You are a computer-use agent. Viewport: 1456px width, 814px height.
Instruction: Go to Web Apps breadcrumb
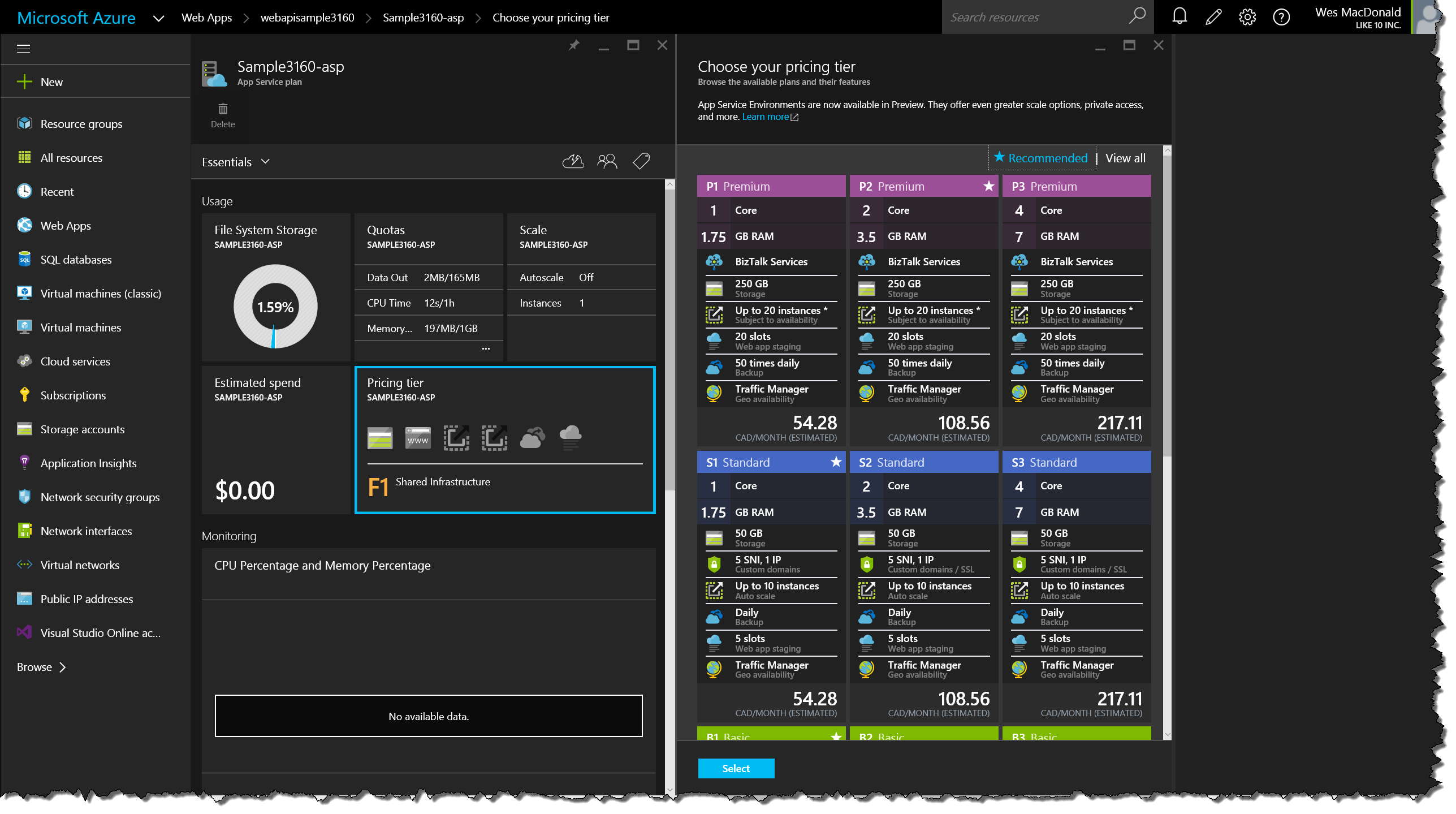click(x=206, y=18)
